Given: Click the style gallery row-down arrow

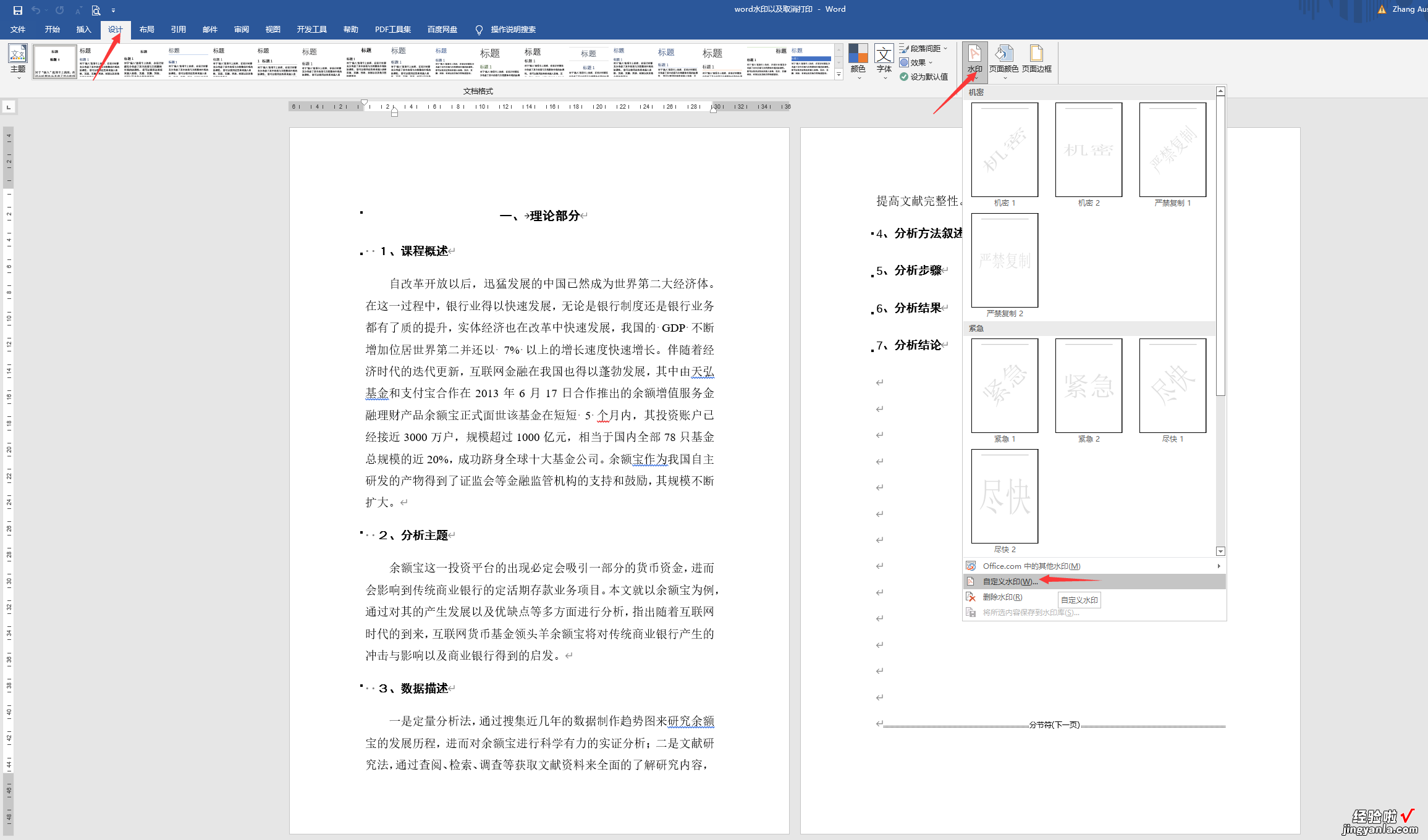Looking at the screenshot, I should [839, 62].
